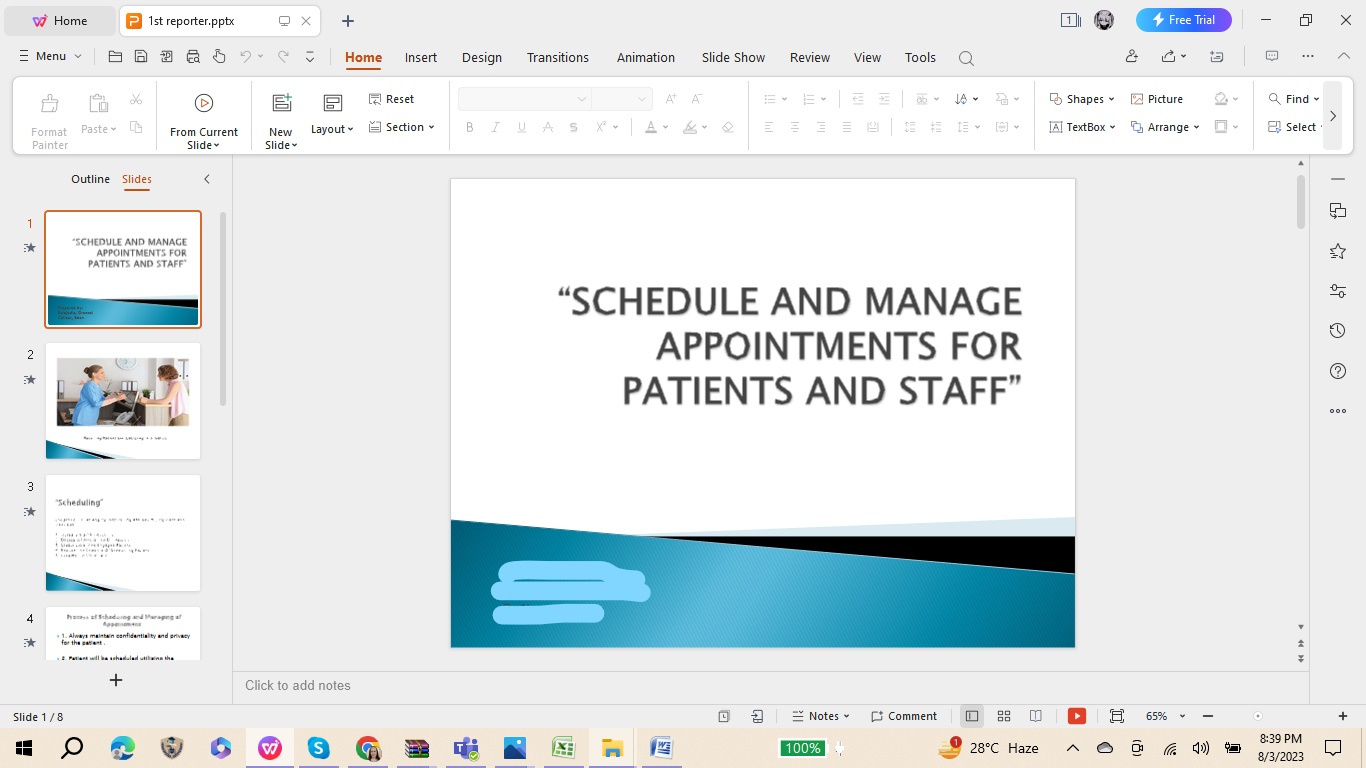The width and height of the screenshot is (1366, 768).
Task: Switch to Reading view book icon
Action: click(1036, 716)
